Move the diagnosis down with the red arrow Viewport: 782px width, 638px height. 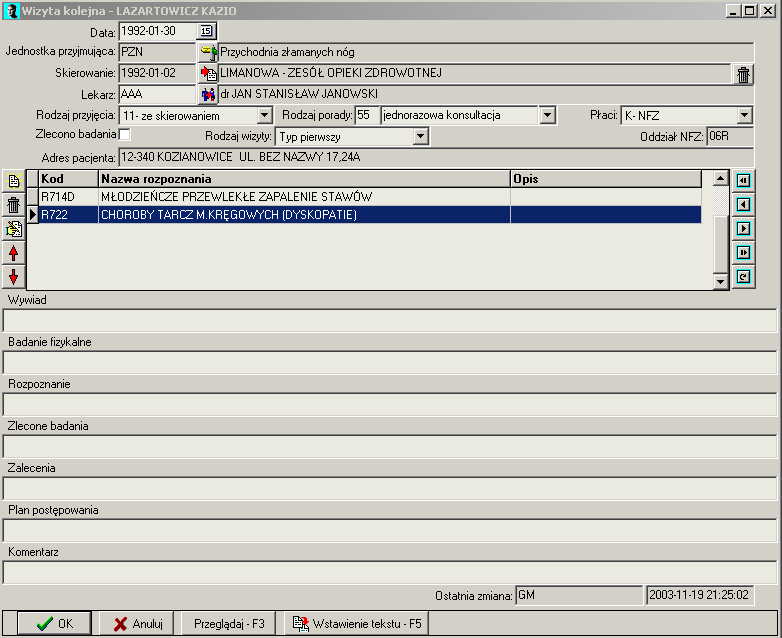[13, 277]
